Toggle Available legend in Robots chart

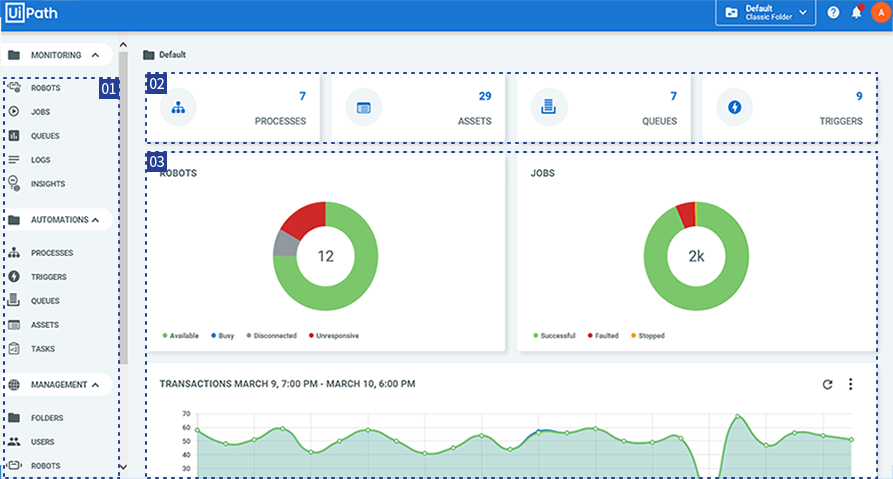click(x=181, y=335)
